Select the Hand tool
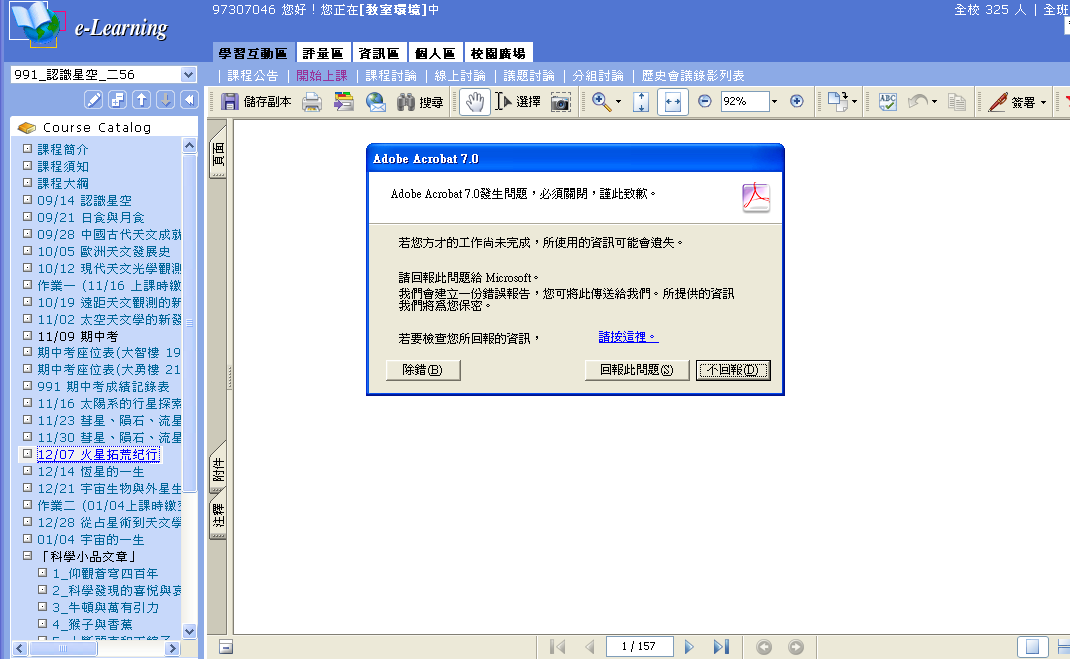 (474, 102)
